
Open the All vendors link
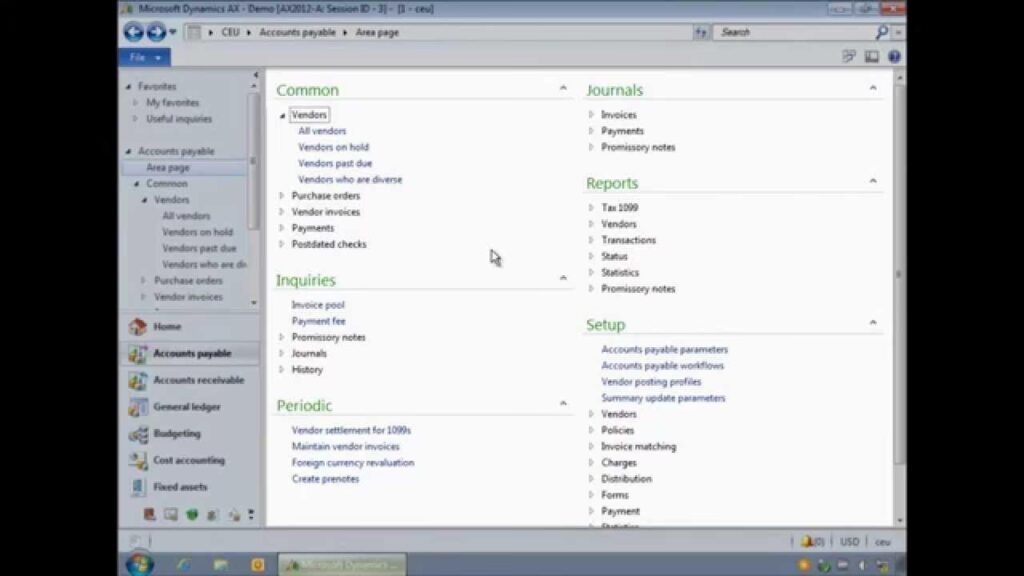coord(322,131)
